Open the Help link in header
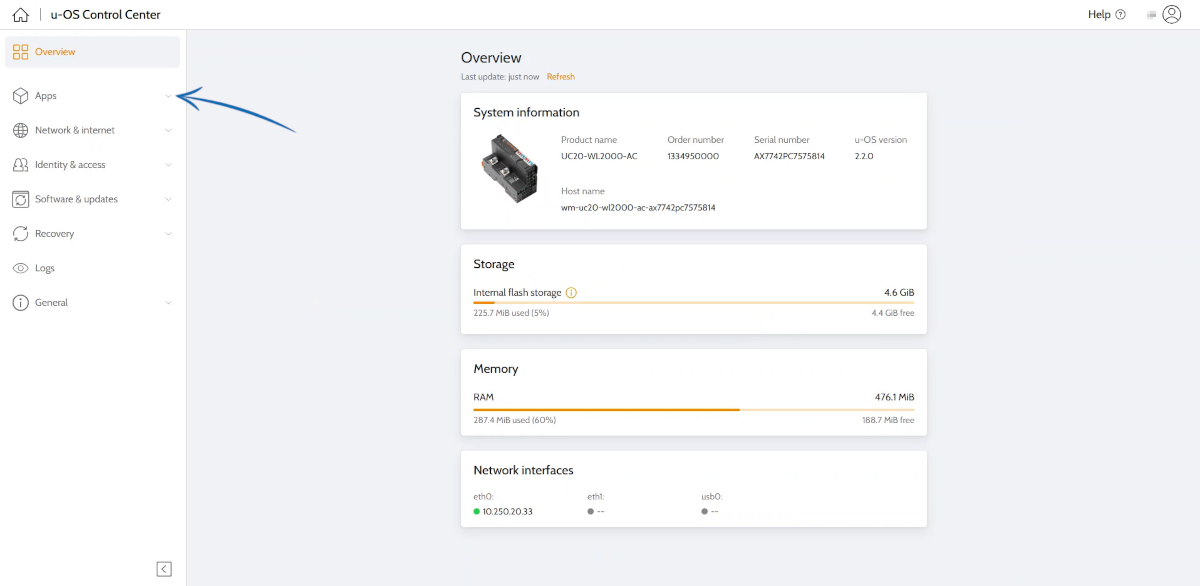The height and width of the screenshot is (586, 1200). point(1099,15)
